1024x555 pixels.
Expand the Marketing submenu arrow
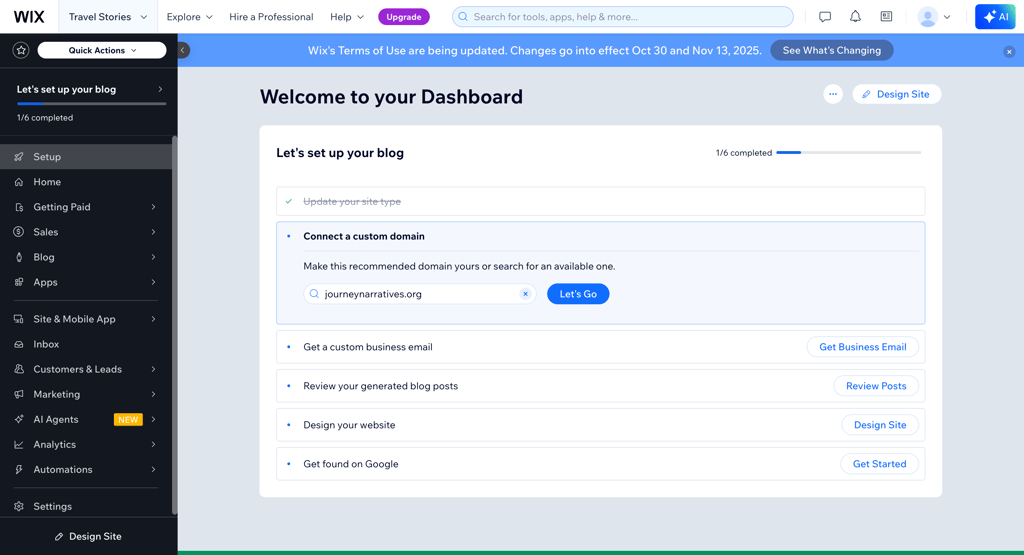pos(153,394)
